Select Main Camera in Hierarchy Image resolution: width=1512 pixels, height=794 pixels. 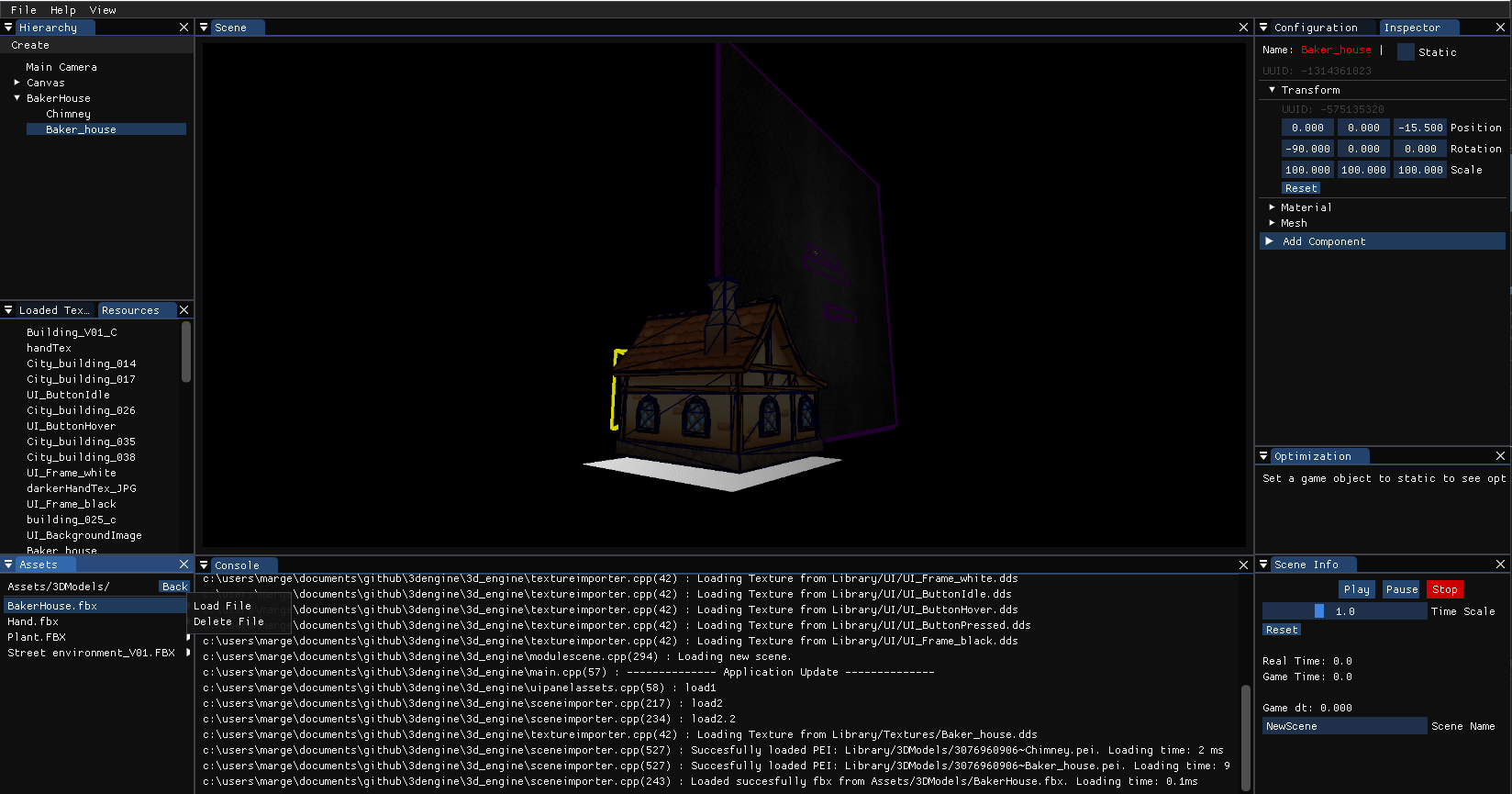[x=61, y=67]
